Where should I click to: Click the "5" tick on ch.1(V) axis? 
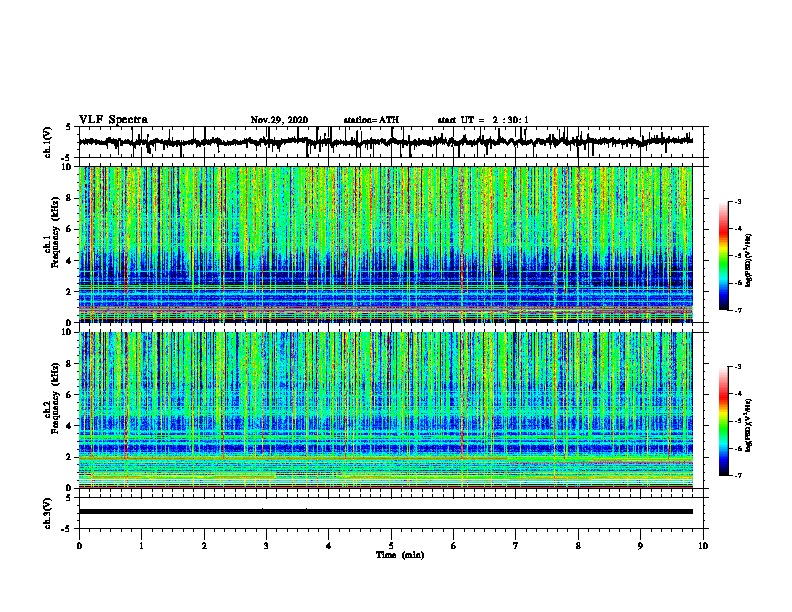coord(69,127)
